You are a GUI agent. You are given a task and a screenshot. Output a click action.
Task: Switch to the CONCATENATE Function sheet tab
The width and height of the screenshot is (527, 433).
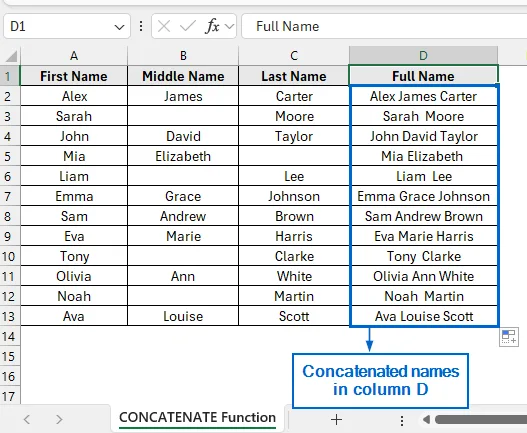[x=197, y=418]
